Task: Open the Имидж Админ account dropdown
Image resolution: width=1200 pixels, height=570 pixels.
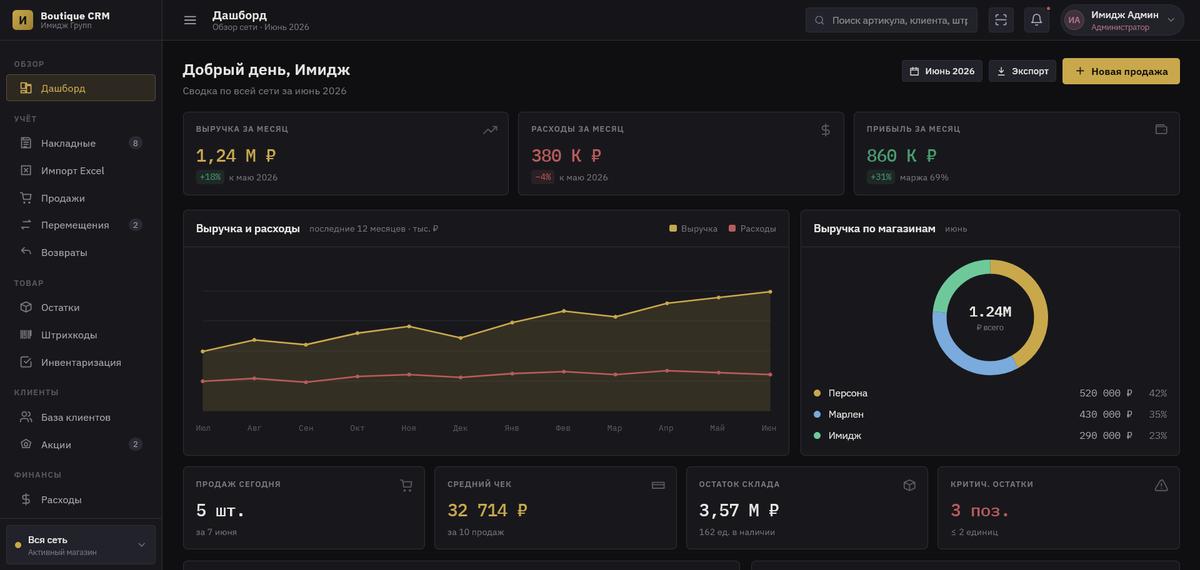Action: coord(1122,20)
